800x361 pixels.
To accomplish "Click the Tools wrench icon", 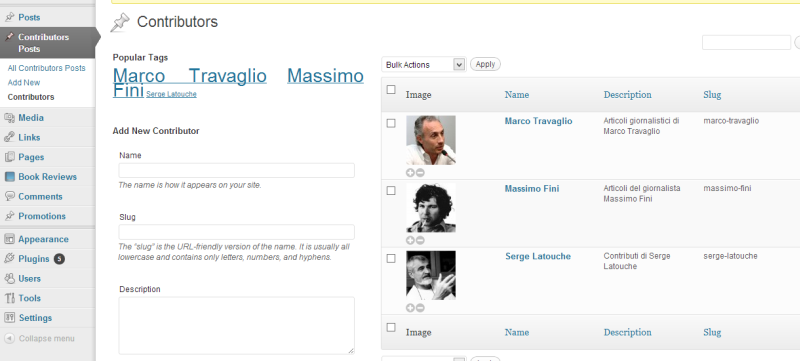I will point(9,298).
